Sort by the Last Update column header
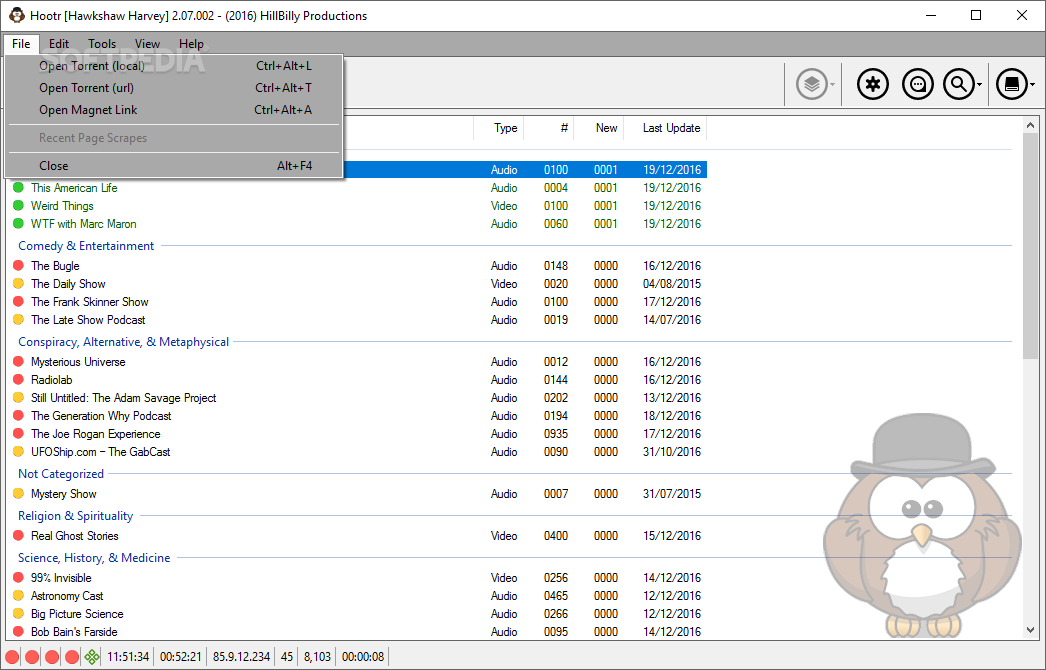1046x670 pixels. (x=665, y=128)
